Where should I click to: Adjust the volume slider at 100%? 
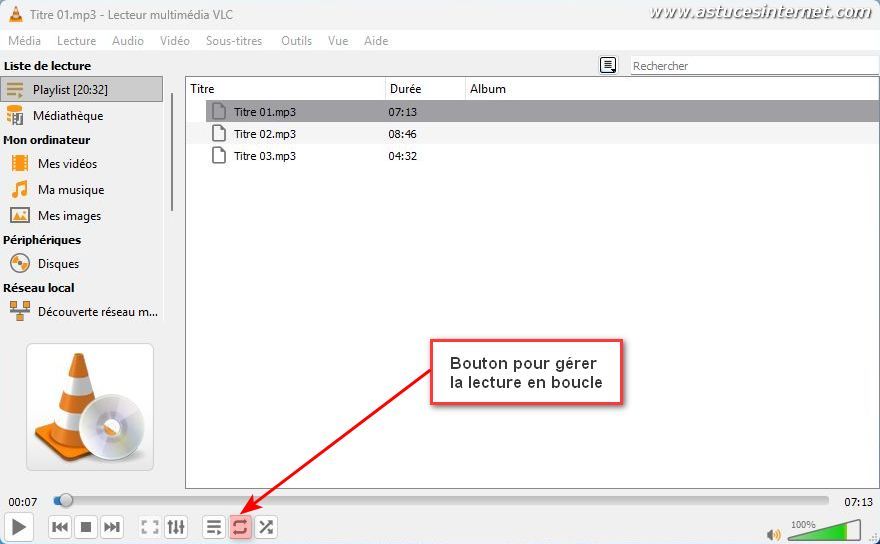pyautogui.click(x=823, y=531)
